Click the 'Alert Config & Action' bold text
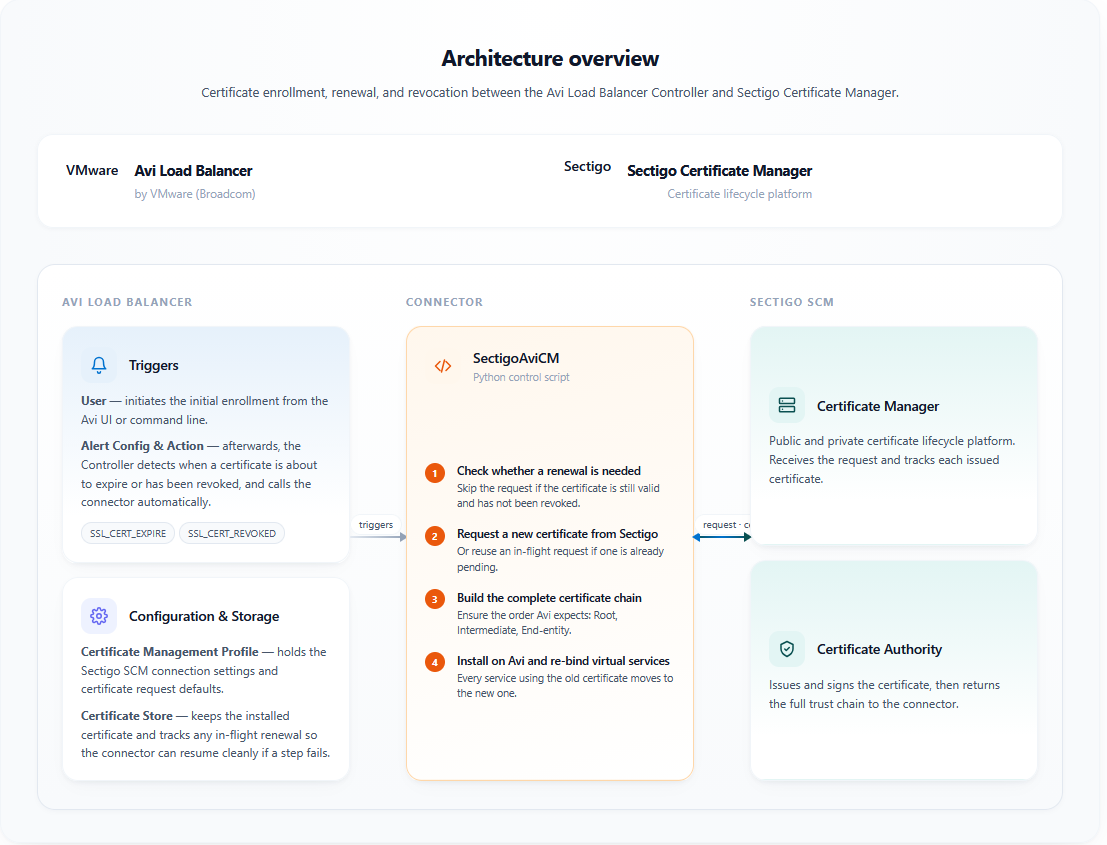1107x845 pixels. pos(142,445)
